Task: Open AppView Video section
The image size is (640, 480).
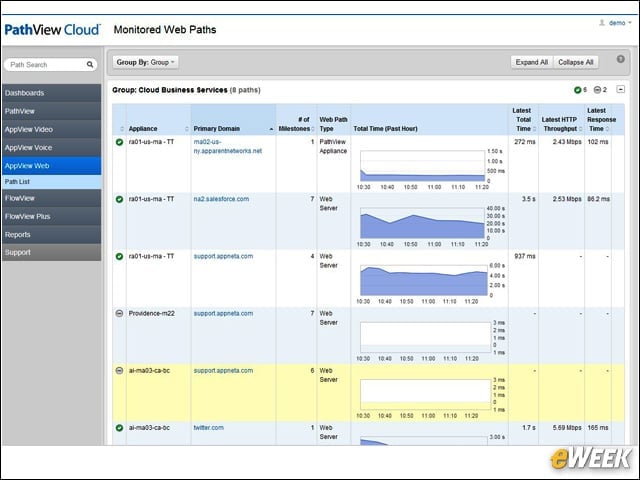Action: (51, 129)
